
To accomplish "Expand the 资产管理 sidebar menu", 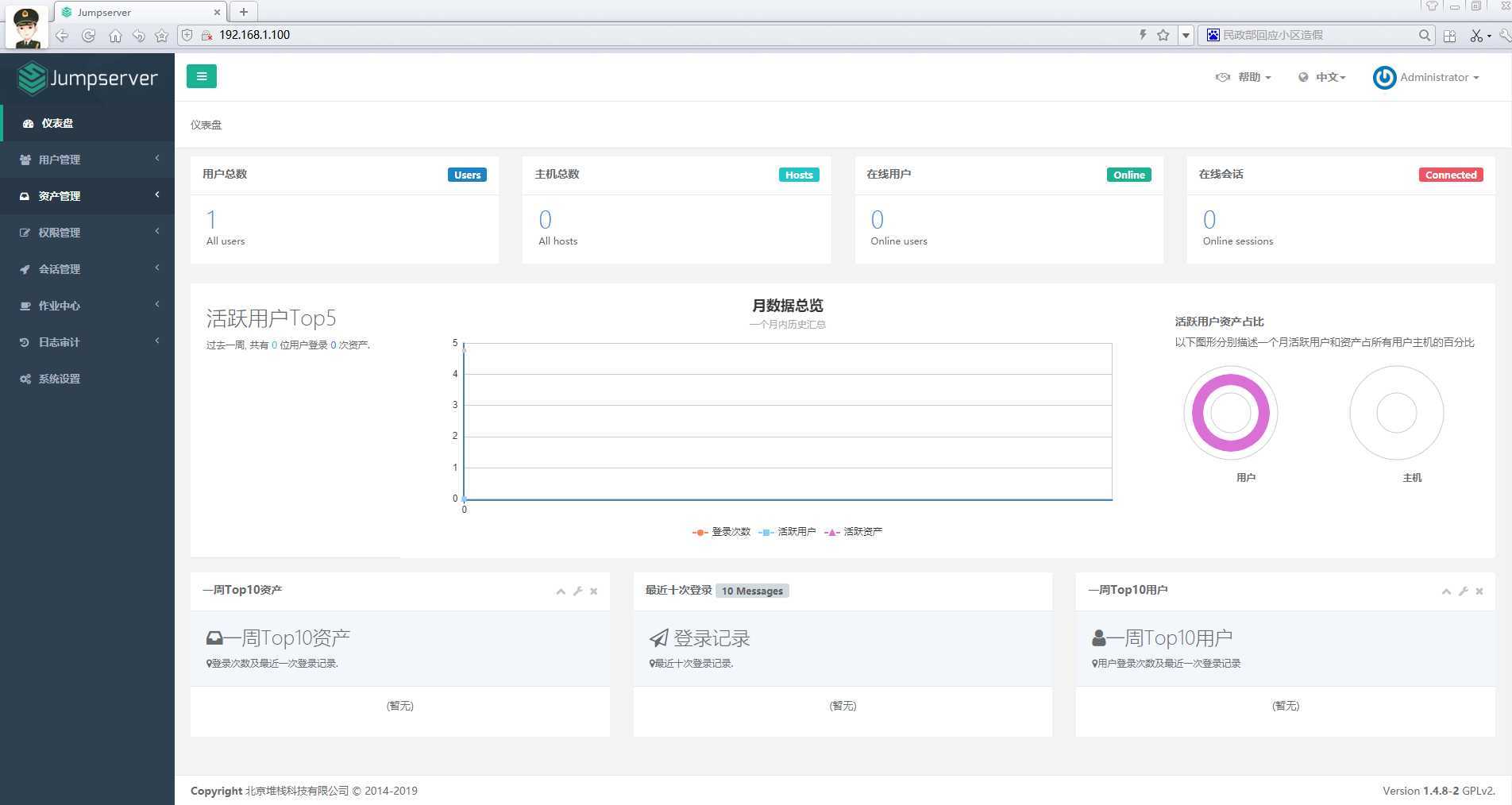I will pos(87,196).
